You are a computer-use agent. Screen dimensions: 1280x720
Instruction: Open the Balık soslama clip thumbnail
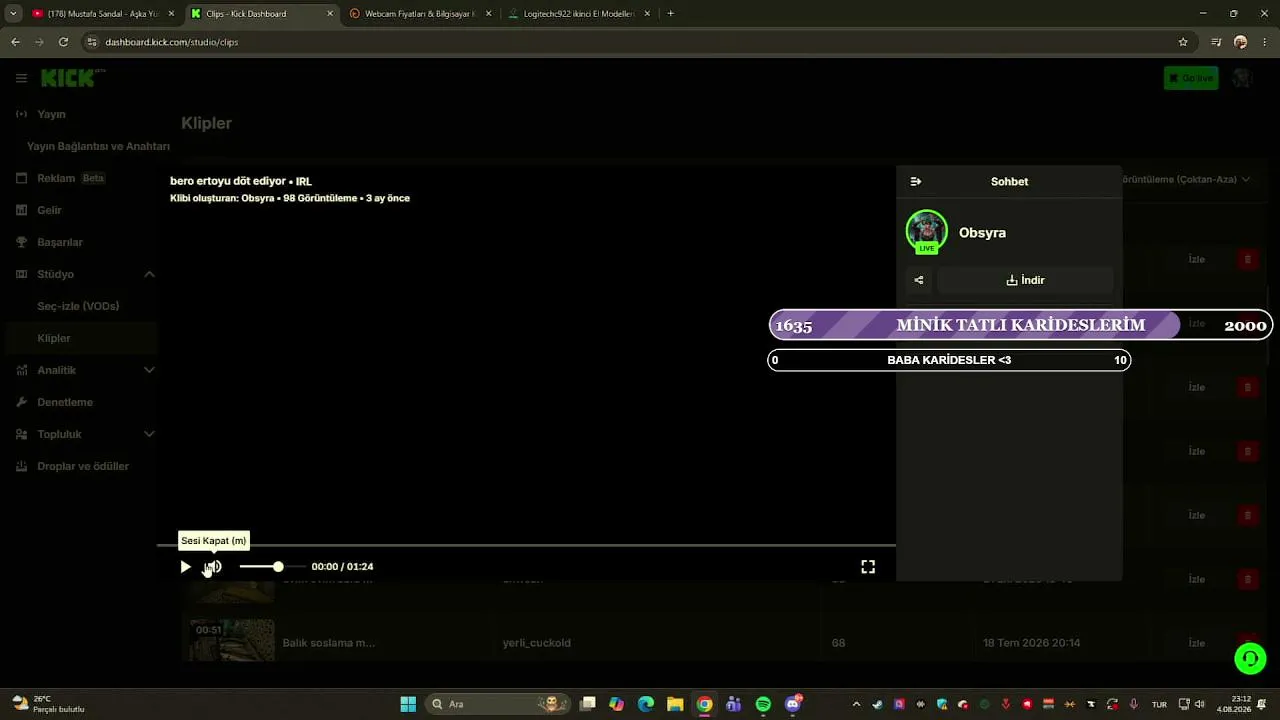[232, 641]
